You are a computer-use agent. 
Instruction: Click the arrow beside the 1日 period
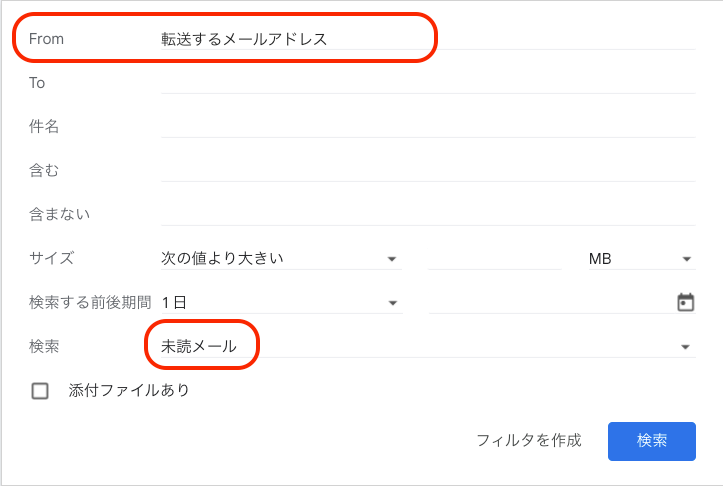point(392,303)
